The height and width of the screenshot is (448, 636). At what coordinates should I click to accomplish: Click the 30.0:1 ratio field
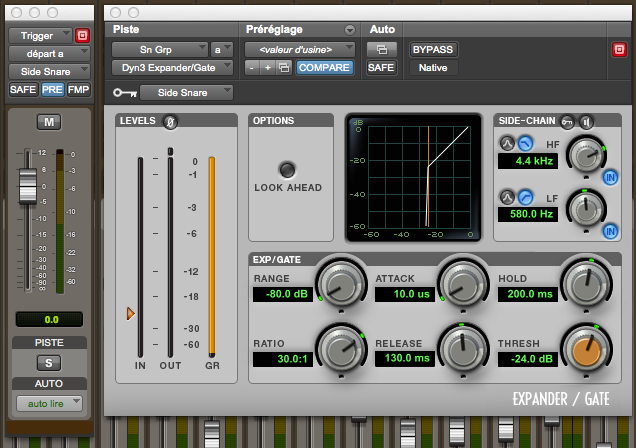click(283, 359)
